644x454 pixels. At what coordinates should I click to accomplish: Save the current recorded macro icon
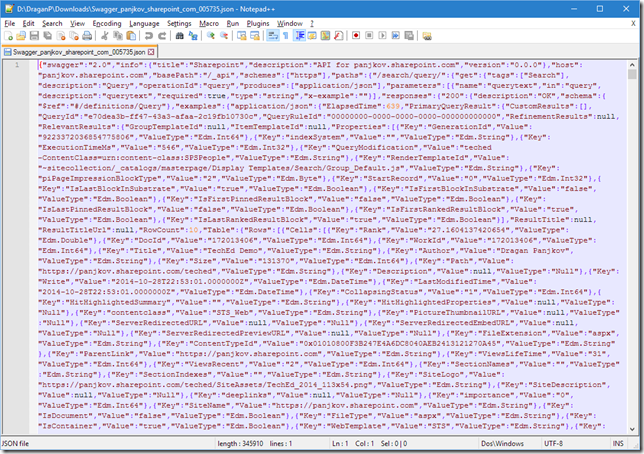coord(409,36)
